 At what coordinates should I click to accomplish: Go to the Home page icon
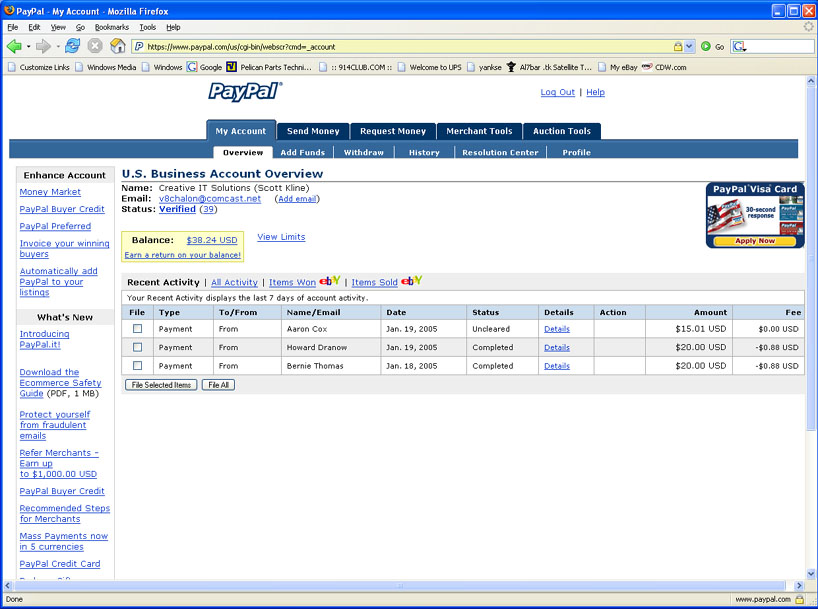(x=118, y=46)
